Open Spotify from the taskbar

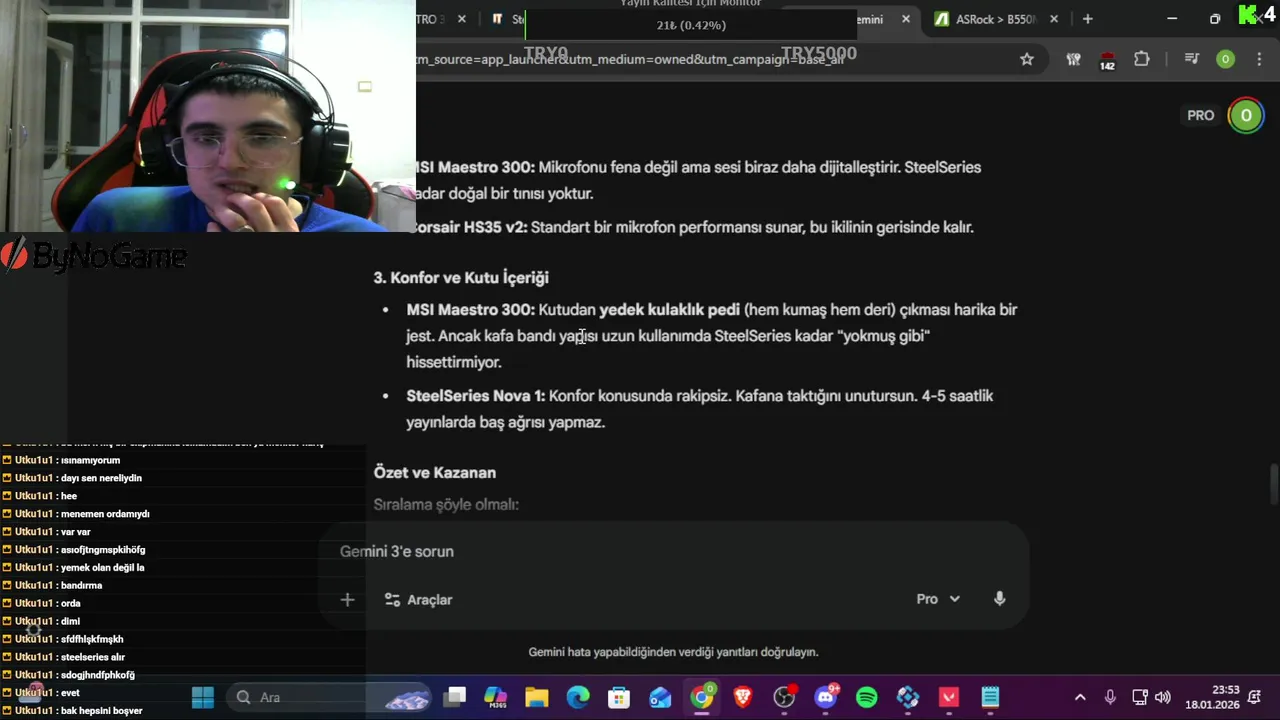867,697
